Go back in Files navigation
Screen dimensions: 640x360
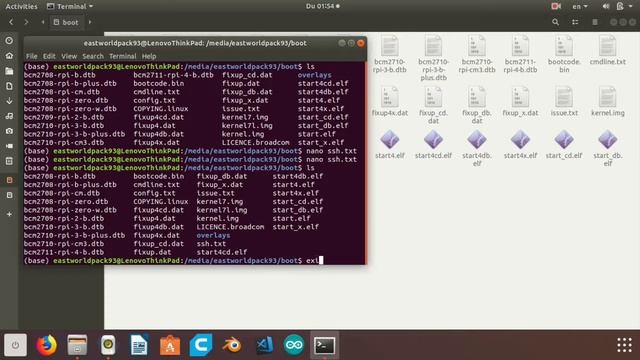(11, 22)
